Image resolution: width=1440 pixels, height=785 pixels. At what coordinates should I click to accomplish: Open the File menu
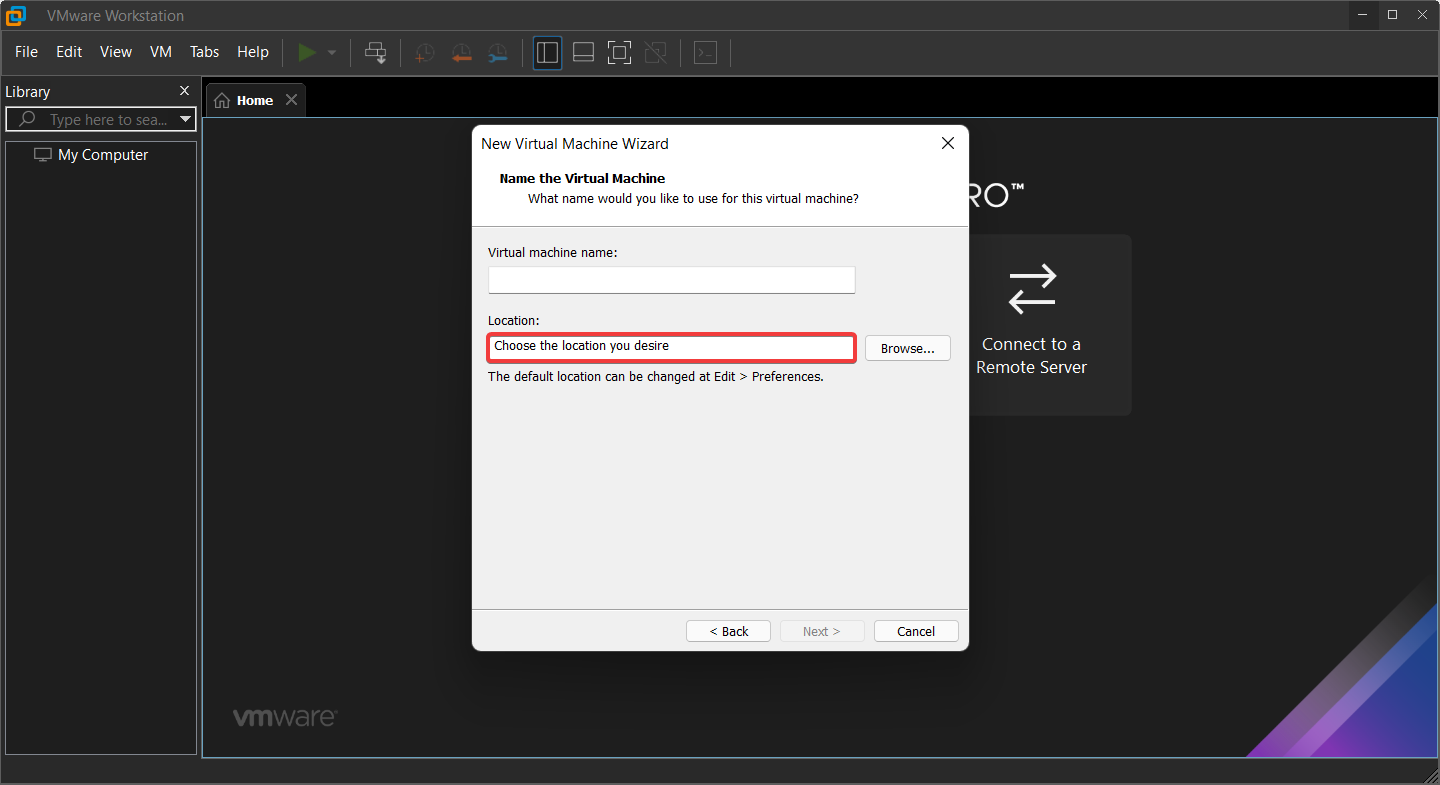(26, 52)
